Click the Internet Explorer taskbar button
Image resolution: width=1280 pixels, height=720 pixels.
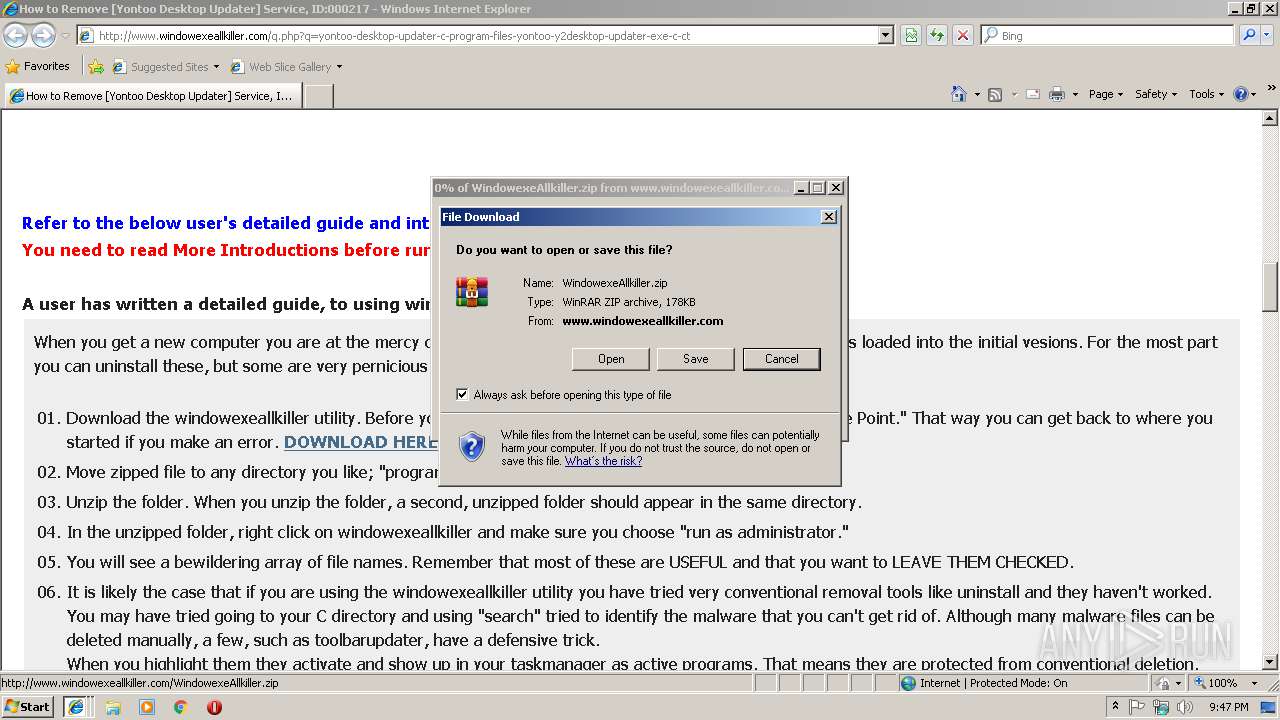pyautogui.click(x=76, y=707)
